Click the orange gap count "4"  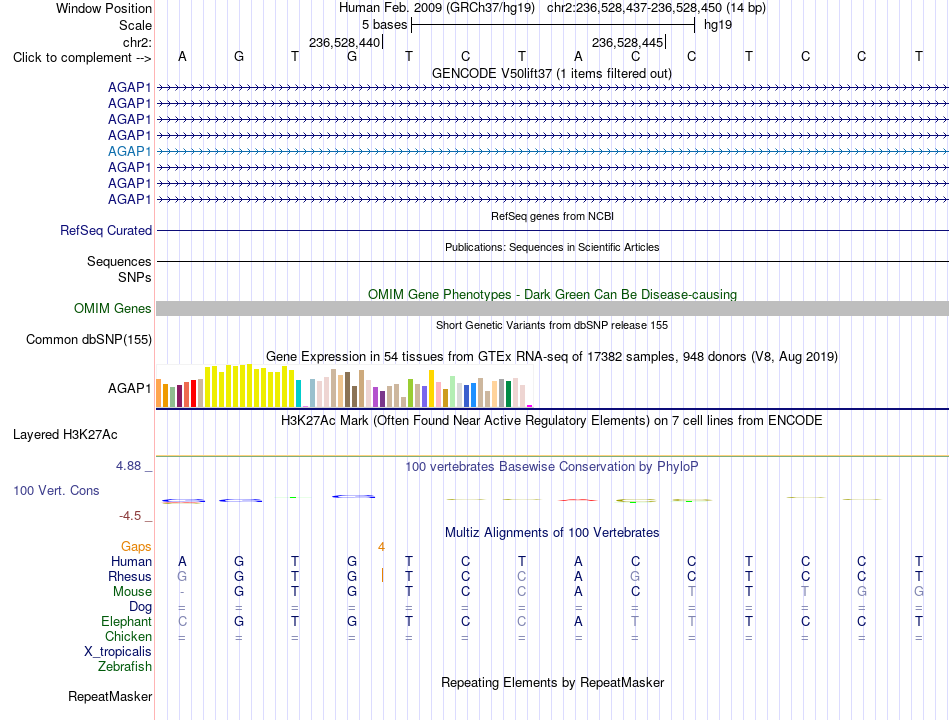[381, 547]
